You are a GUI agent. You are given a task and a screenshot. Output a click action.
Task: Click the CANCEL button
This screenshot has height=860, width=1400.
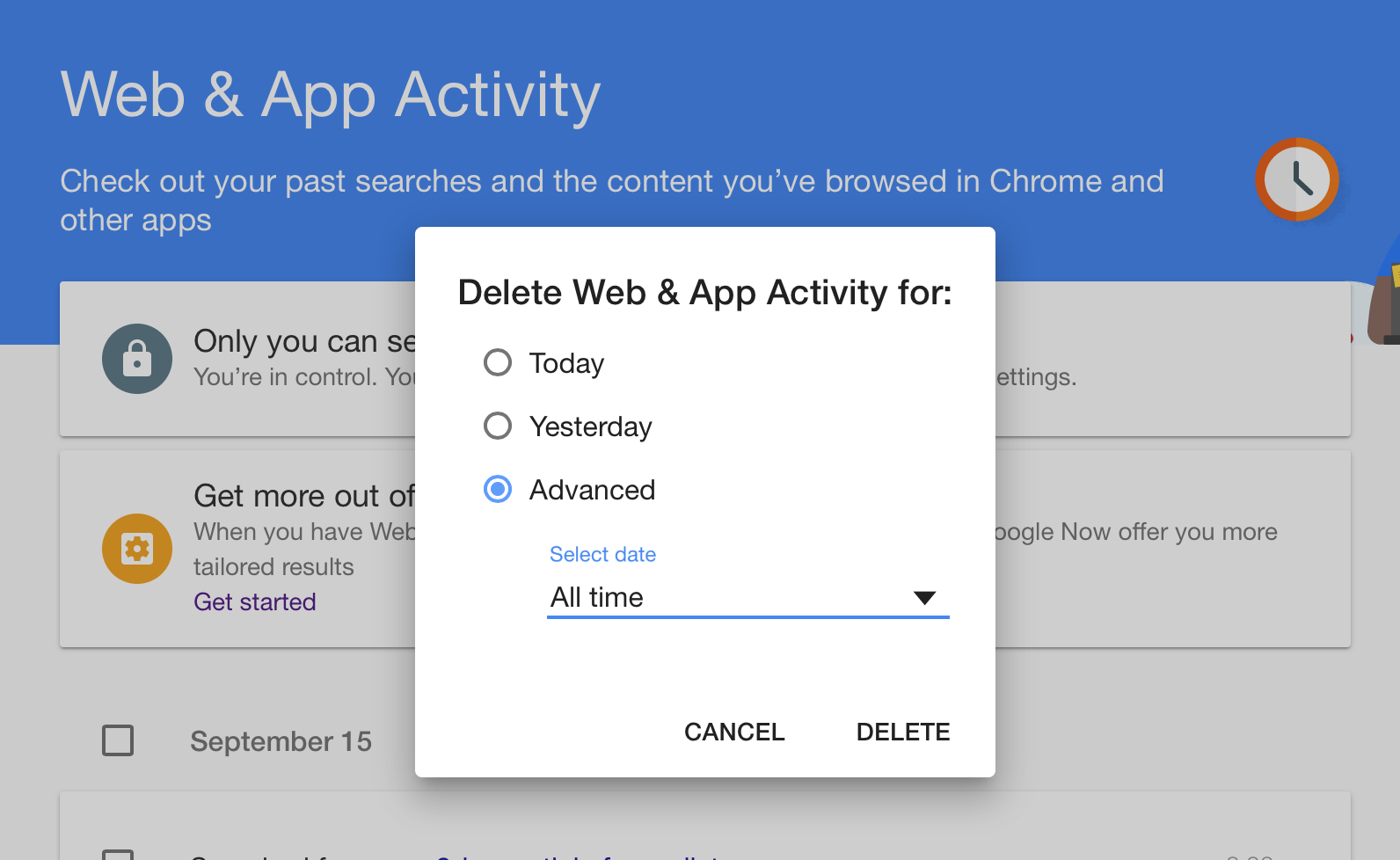734,732
